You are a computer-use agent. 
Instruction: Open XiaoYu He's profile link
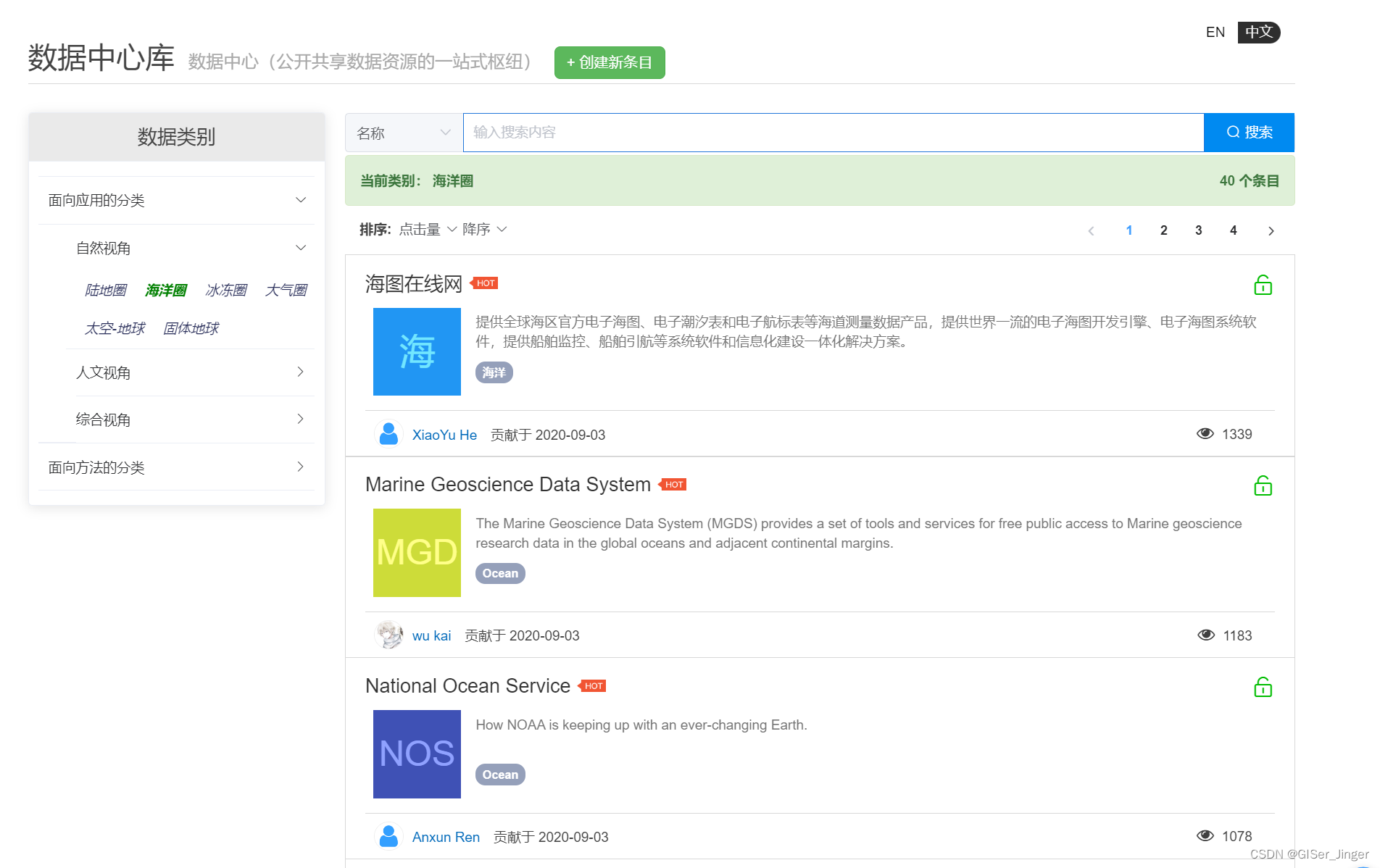point(444,435)
